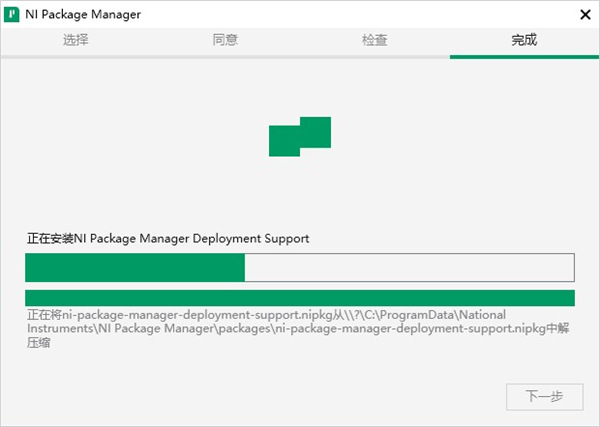Click the green underline beneath the 完成 tab

tap(524, 57)
